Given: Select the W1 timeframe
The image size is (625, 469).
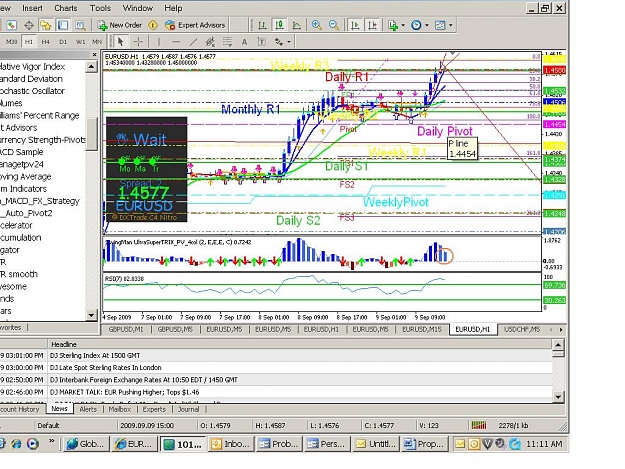Looking at the screenshot, I should (80, 41).
